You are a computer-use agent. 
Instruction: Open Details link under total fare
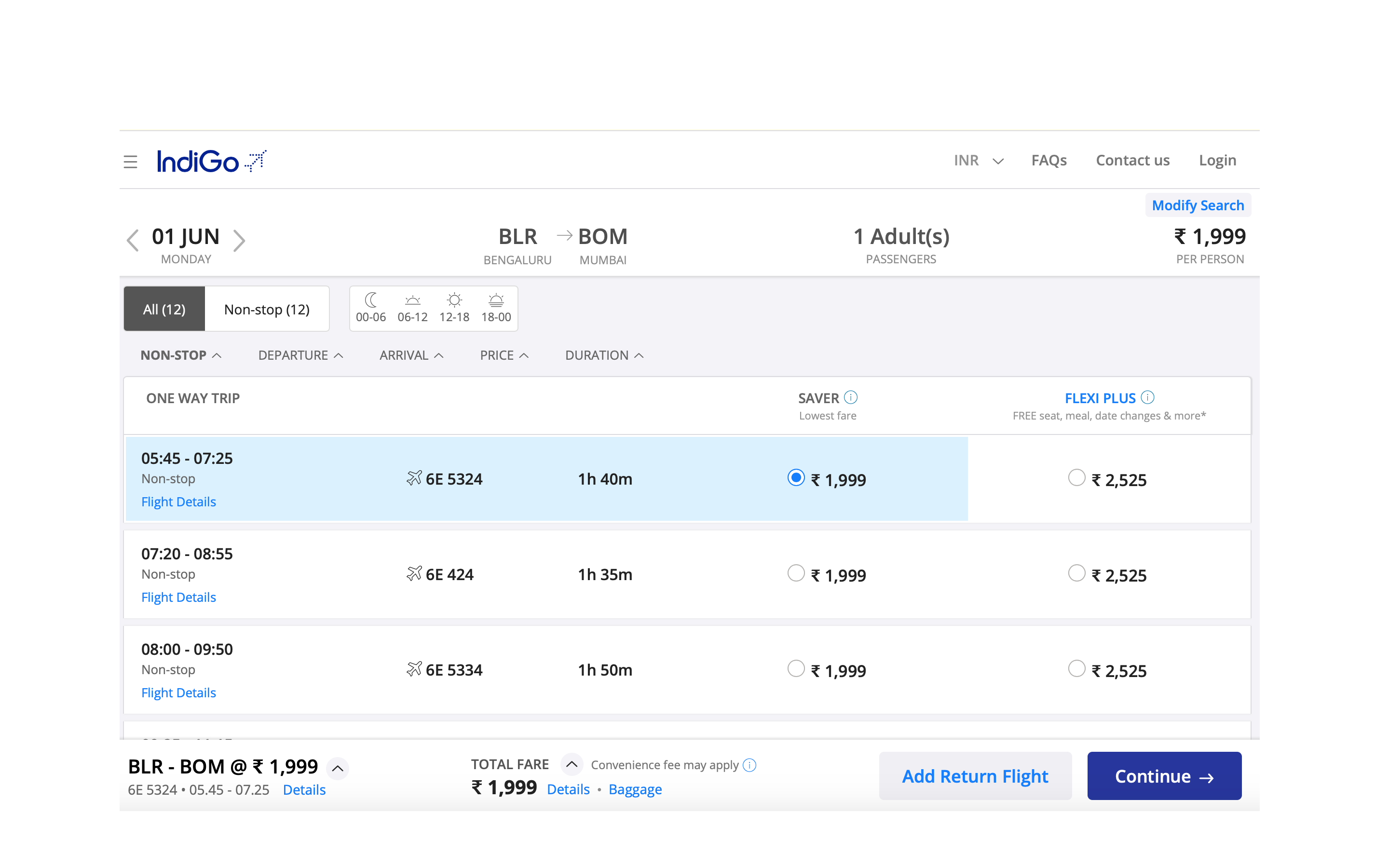click(x=568, y=789)
